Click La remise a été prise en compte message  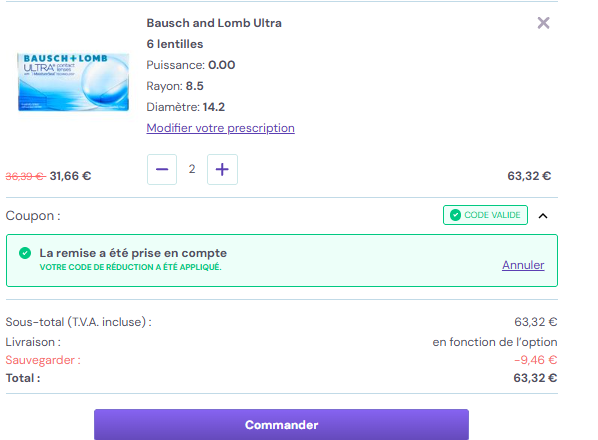pos(133,253)
